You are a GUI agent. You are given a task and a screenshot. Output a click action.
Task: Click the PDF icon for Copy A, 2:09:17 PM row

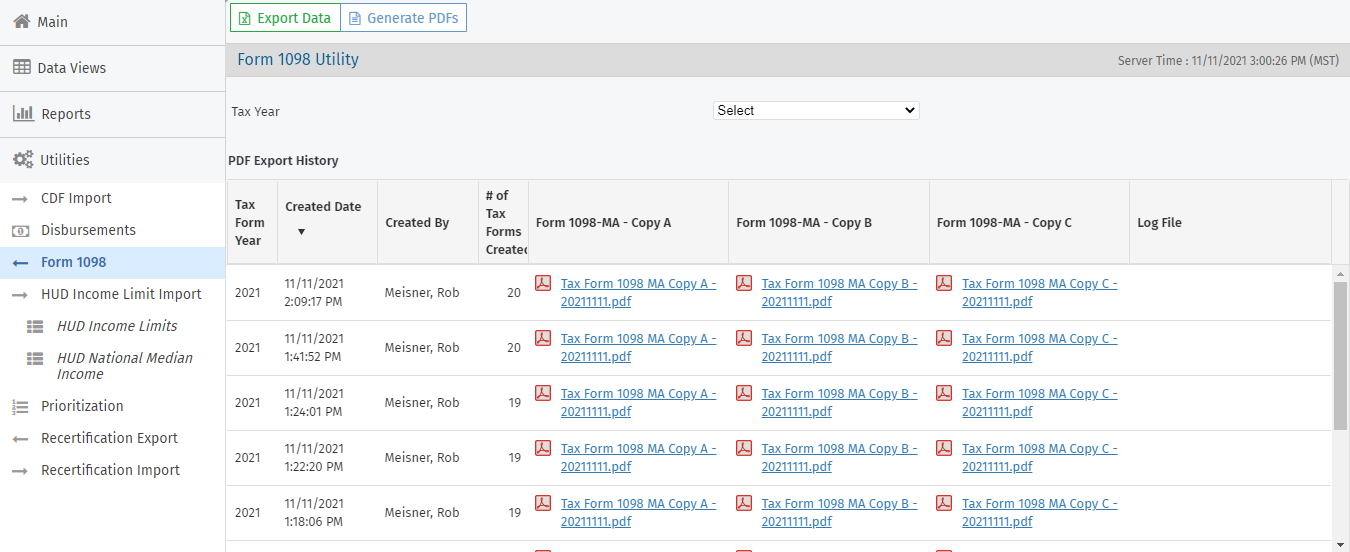(x=543, y=283)
